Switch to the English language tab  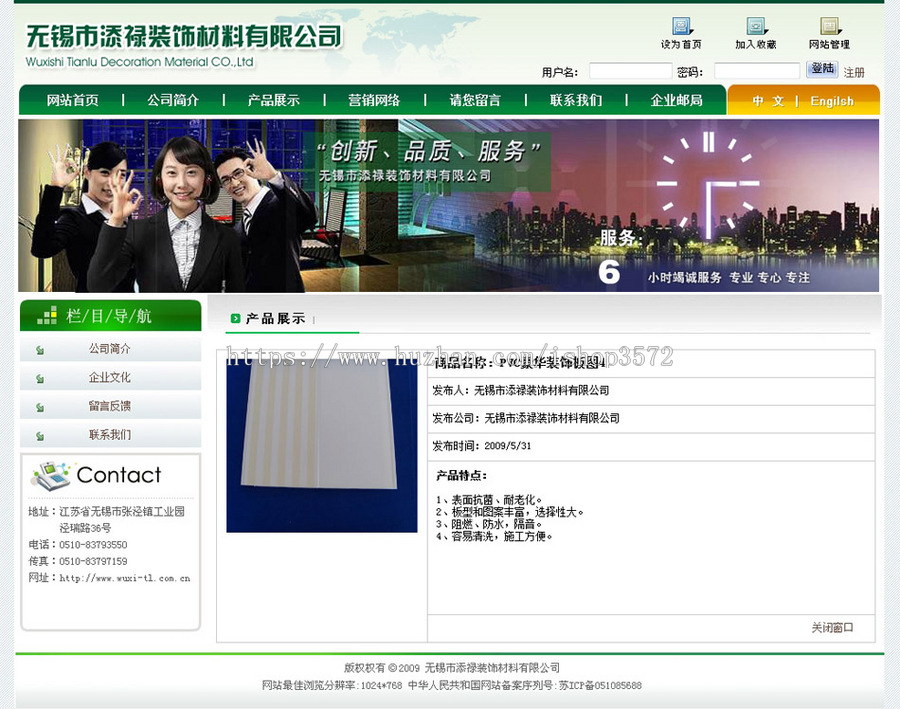pyautogui.click(x=832, y=100)
